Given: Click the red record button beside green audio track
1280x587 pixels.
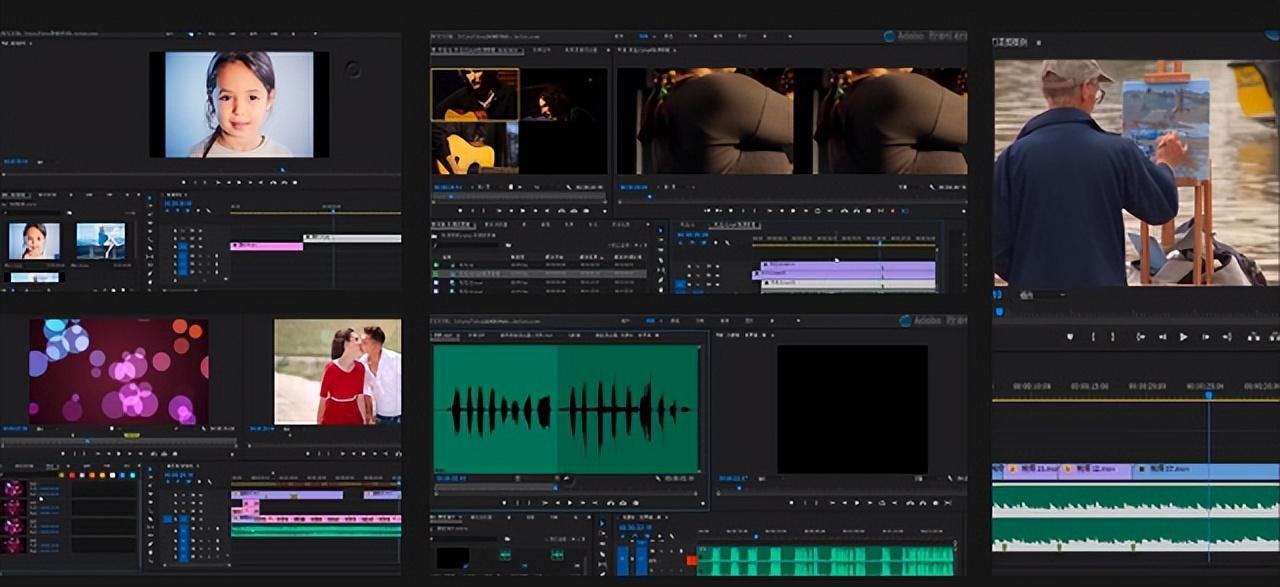Looking at the screenshot, I should (691, 560).
